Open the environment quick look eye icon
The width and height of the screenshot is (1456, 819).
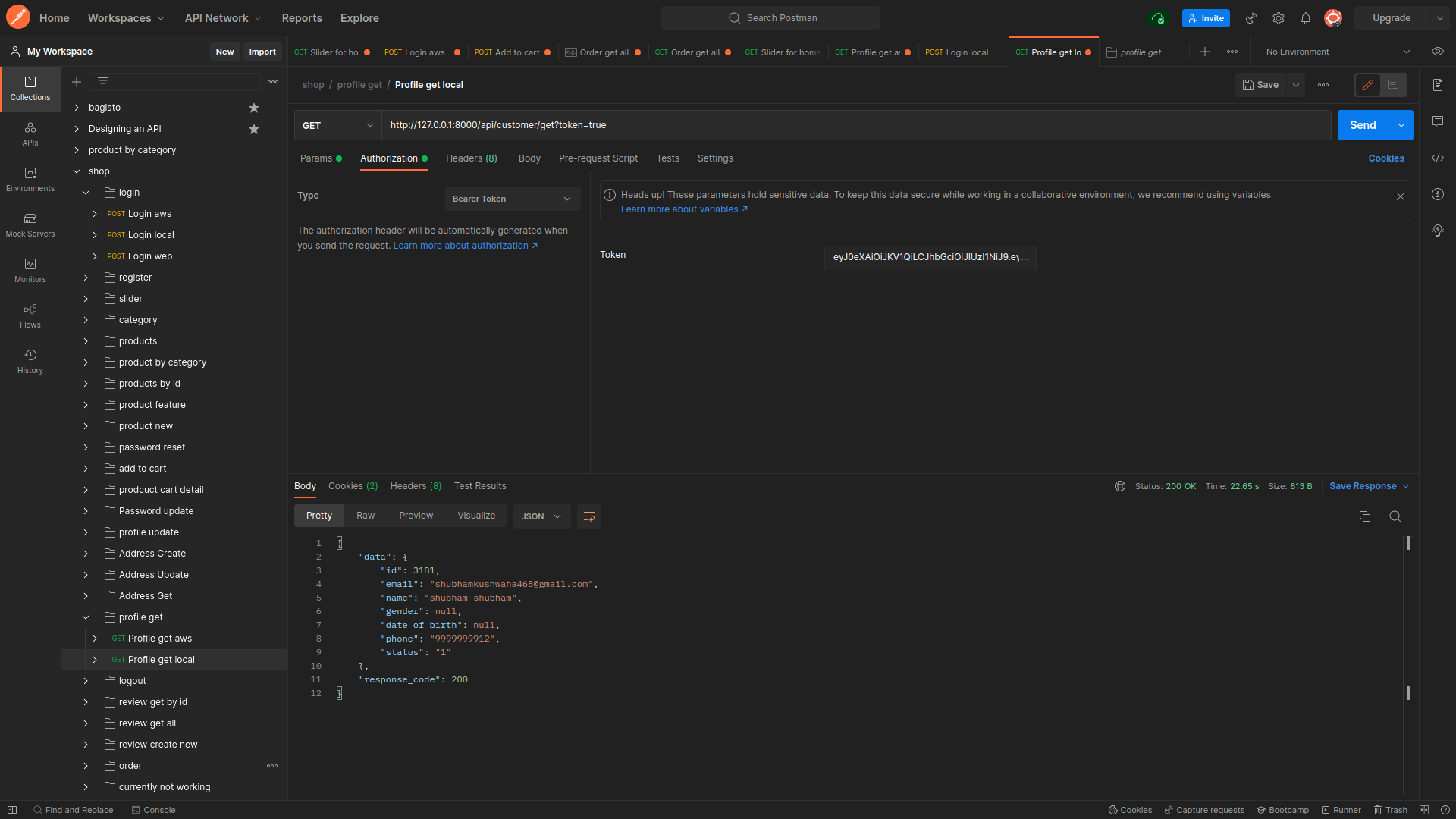click(1437, 52)
